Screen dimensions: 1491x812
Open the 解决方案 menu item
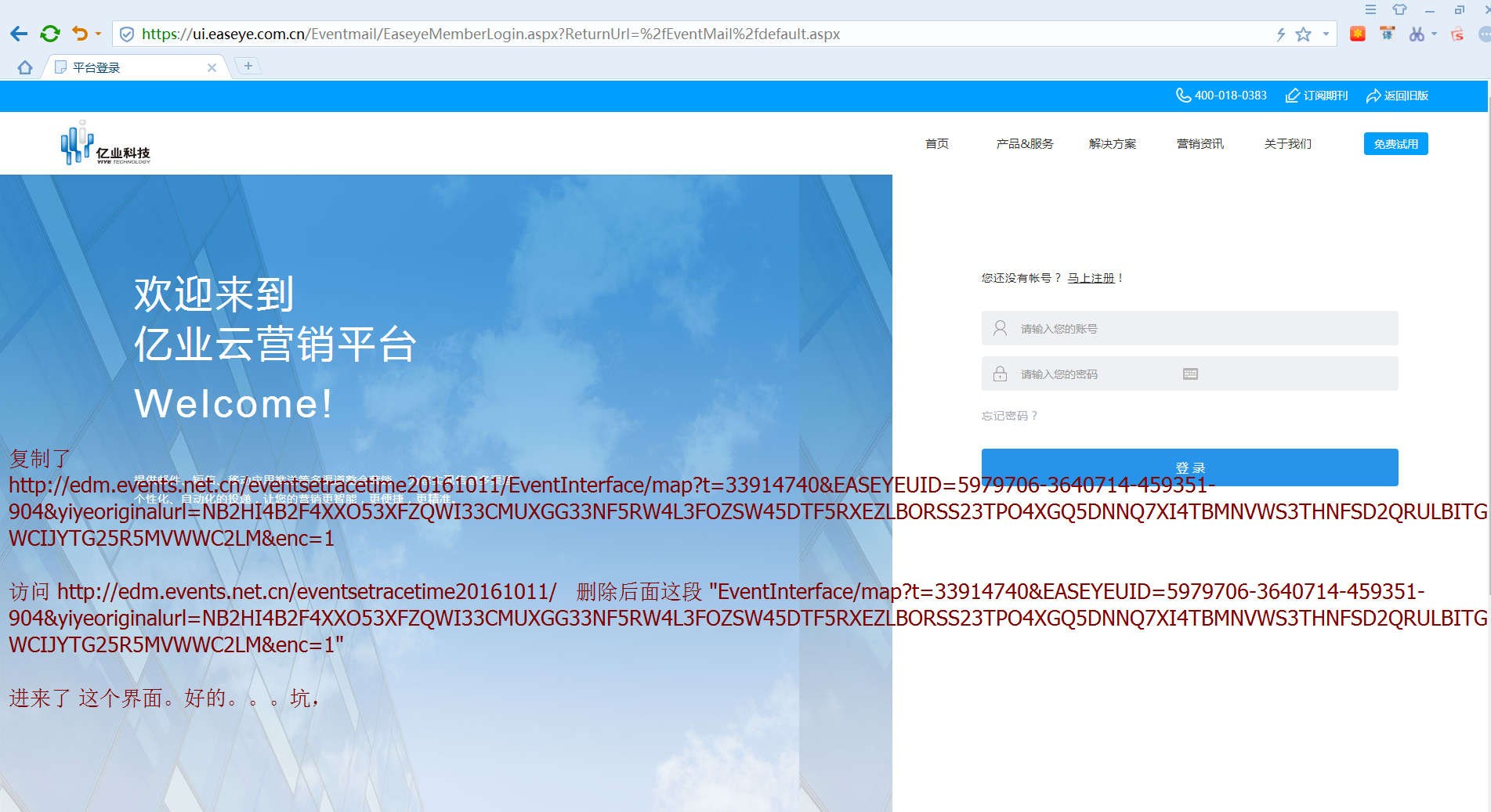[1113, 143]
